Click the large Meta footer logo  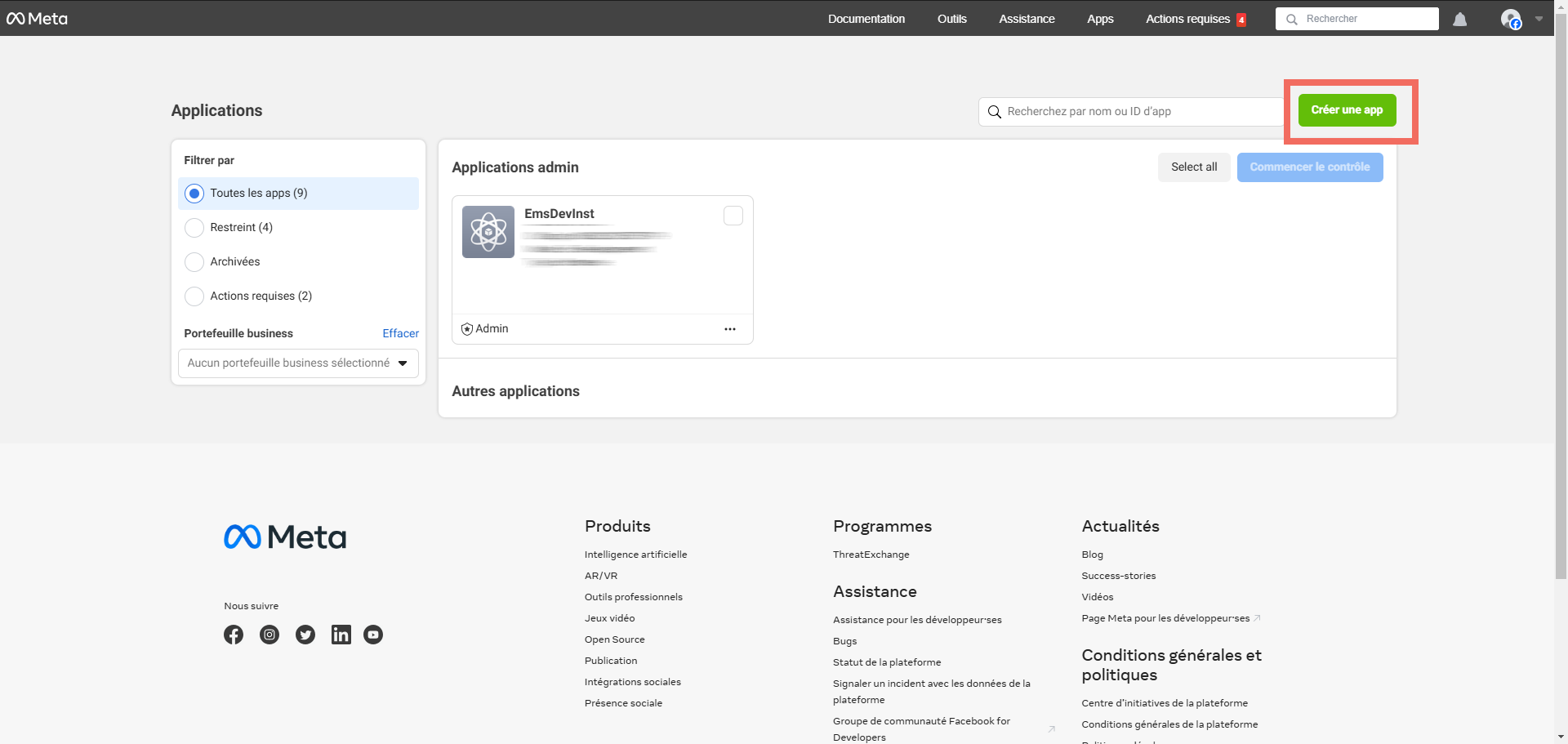pyautogui.click(x=285, y=537)
